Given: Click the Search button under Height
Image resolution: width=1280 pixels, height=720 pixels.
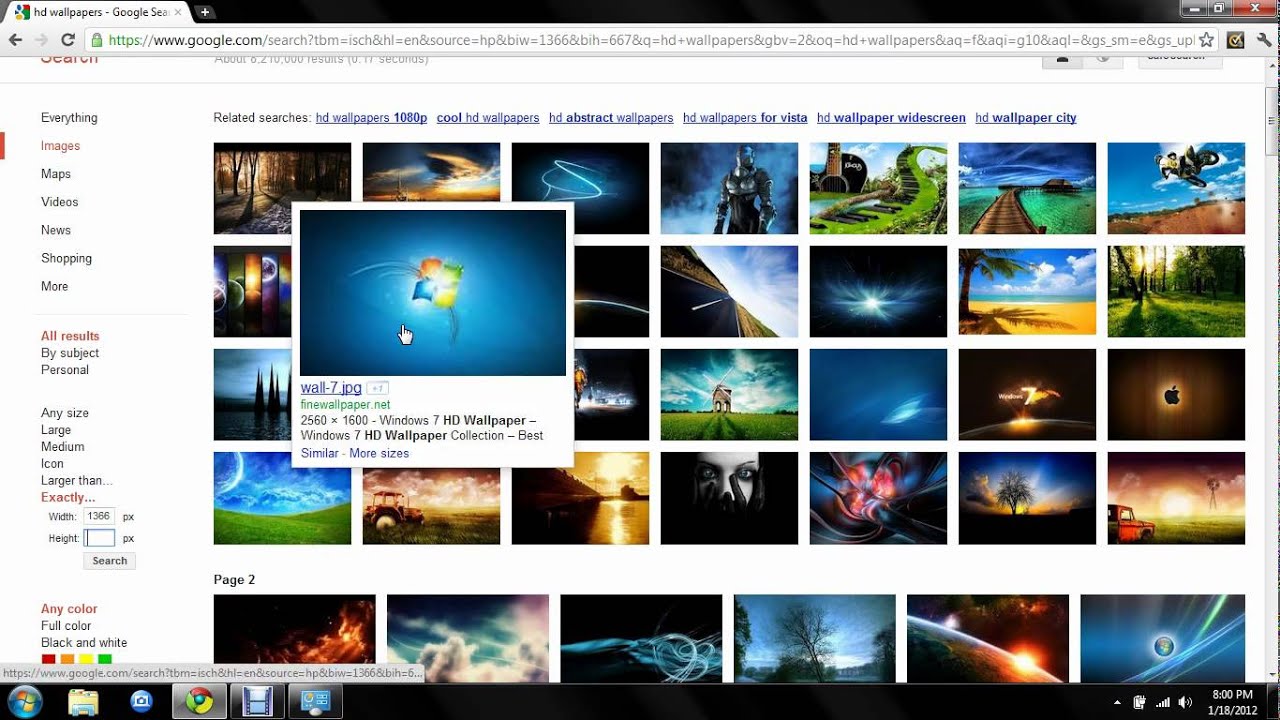Looking at the screenshot, I should tap(109, 561).
